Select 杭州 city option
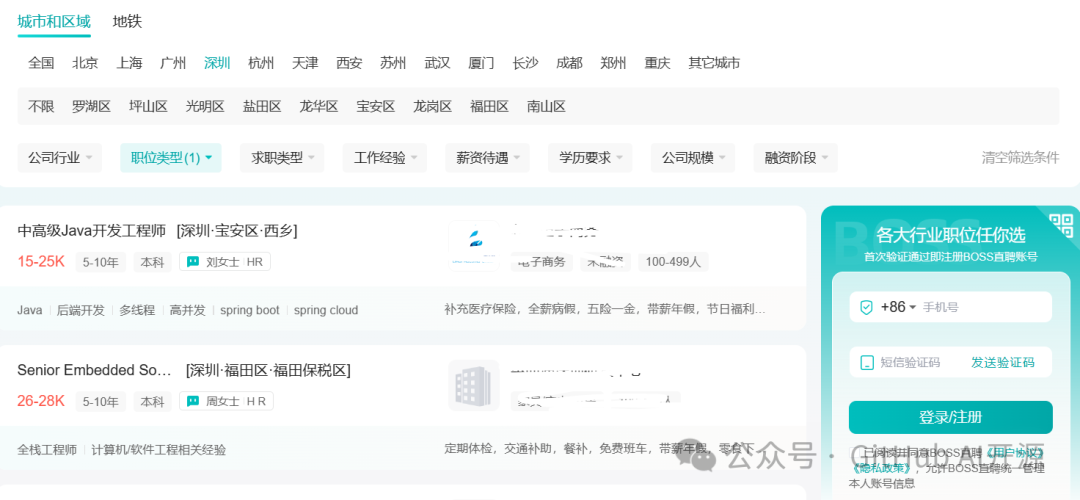Image resolution: width=1080 pixels, height=500 pixels. (x=261, y=63)
